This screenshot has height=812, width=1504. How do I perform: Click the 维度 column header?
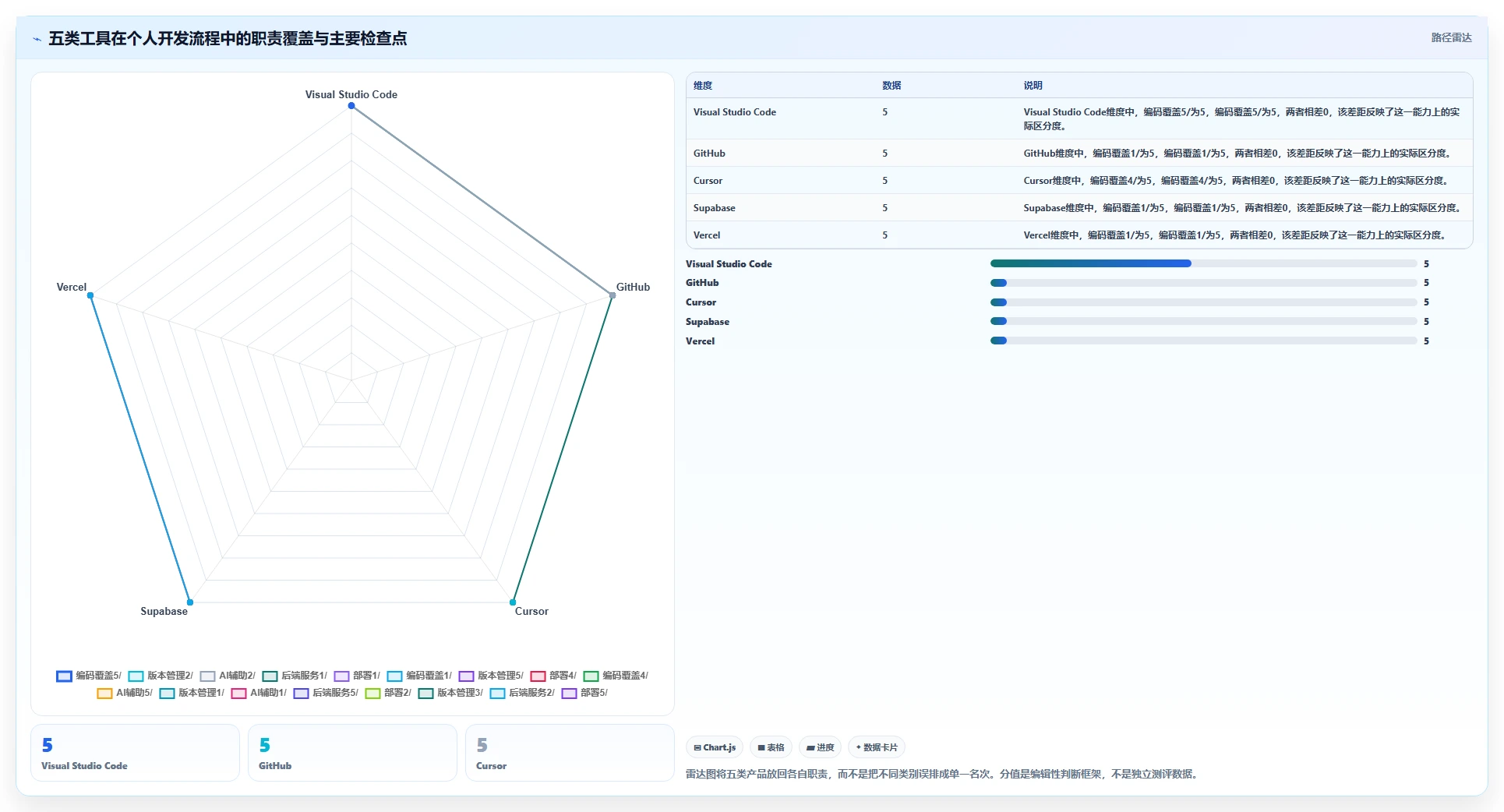click(x=703, y=86)
